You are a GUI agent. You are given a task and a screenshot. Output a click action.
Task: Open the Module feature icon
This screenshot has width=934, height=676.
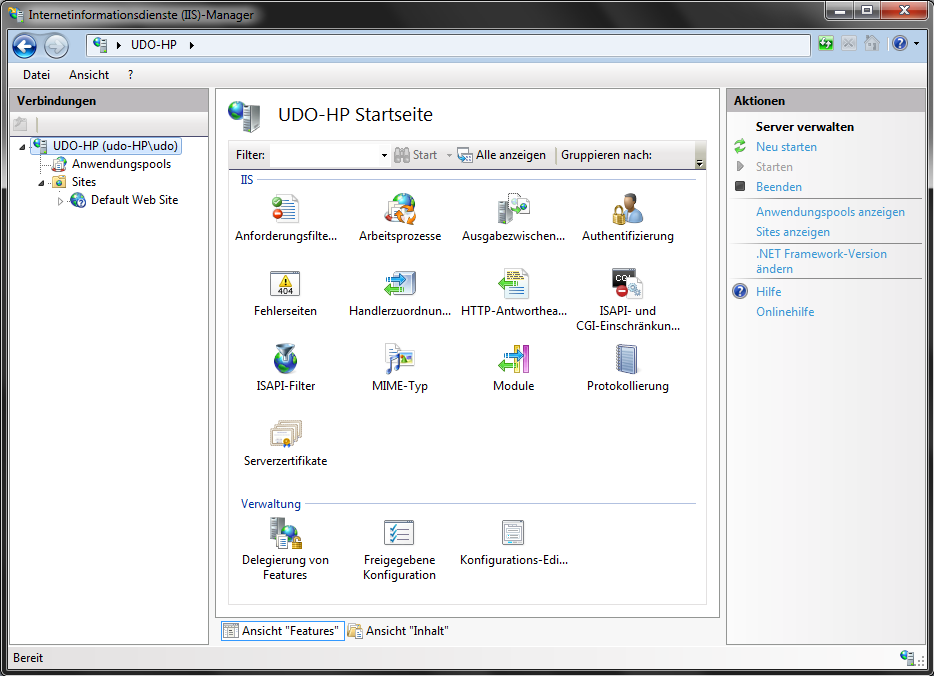pos(513,359)
